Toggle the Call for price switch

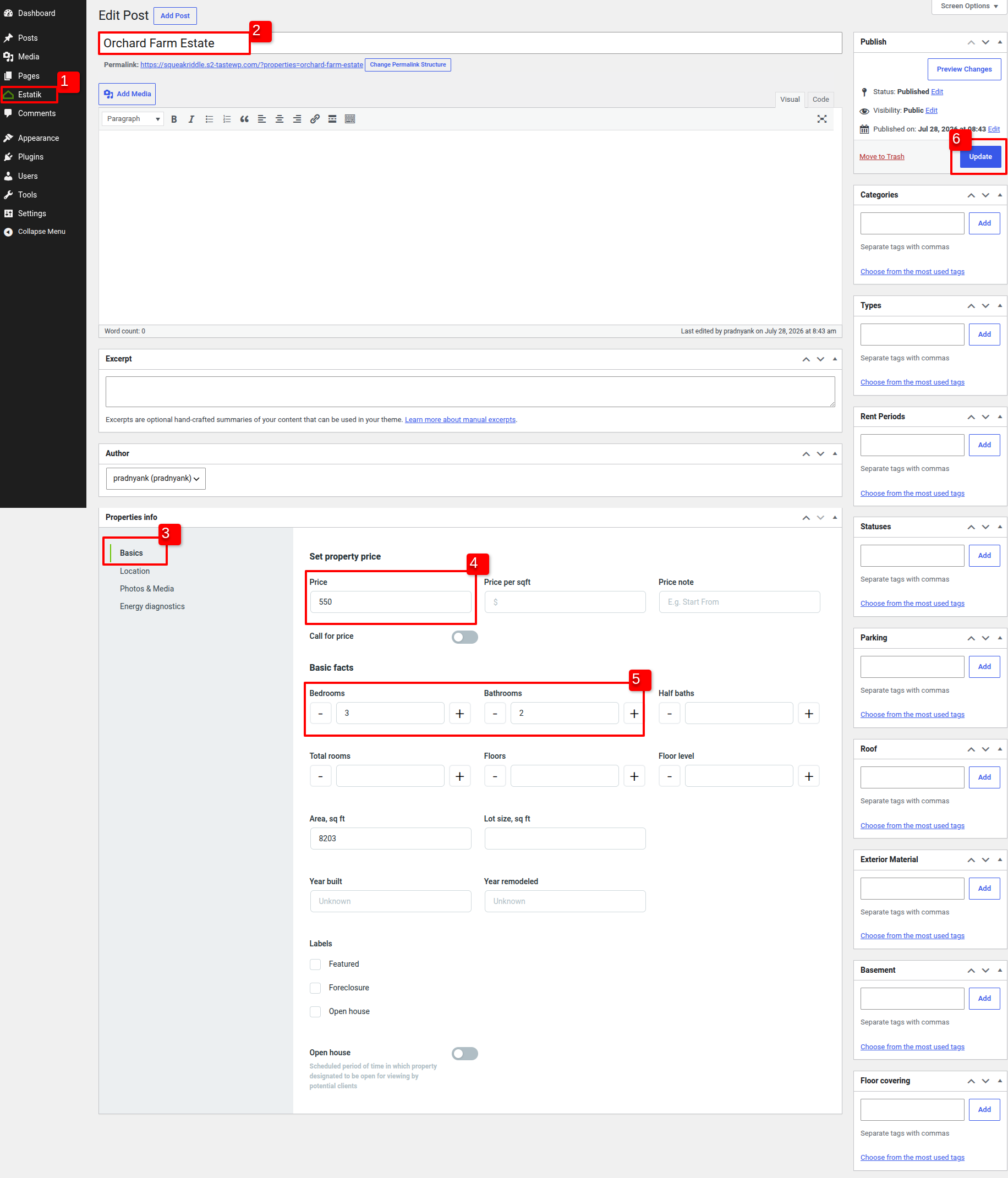[464, 637]
